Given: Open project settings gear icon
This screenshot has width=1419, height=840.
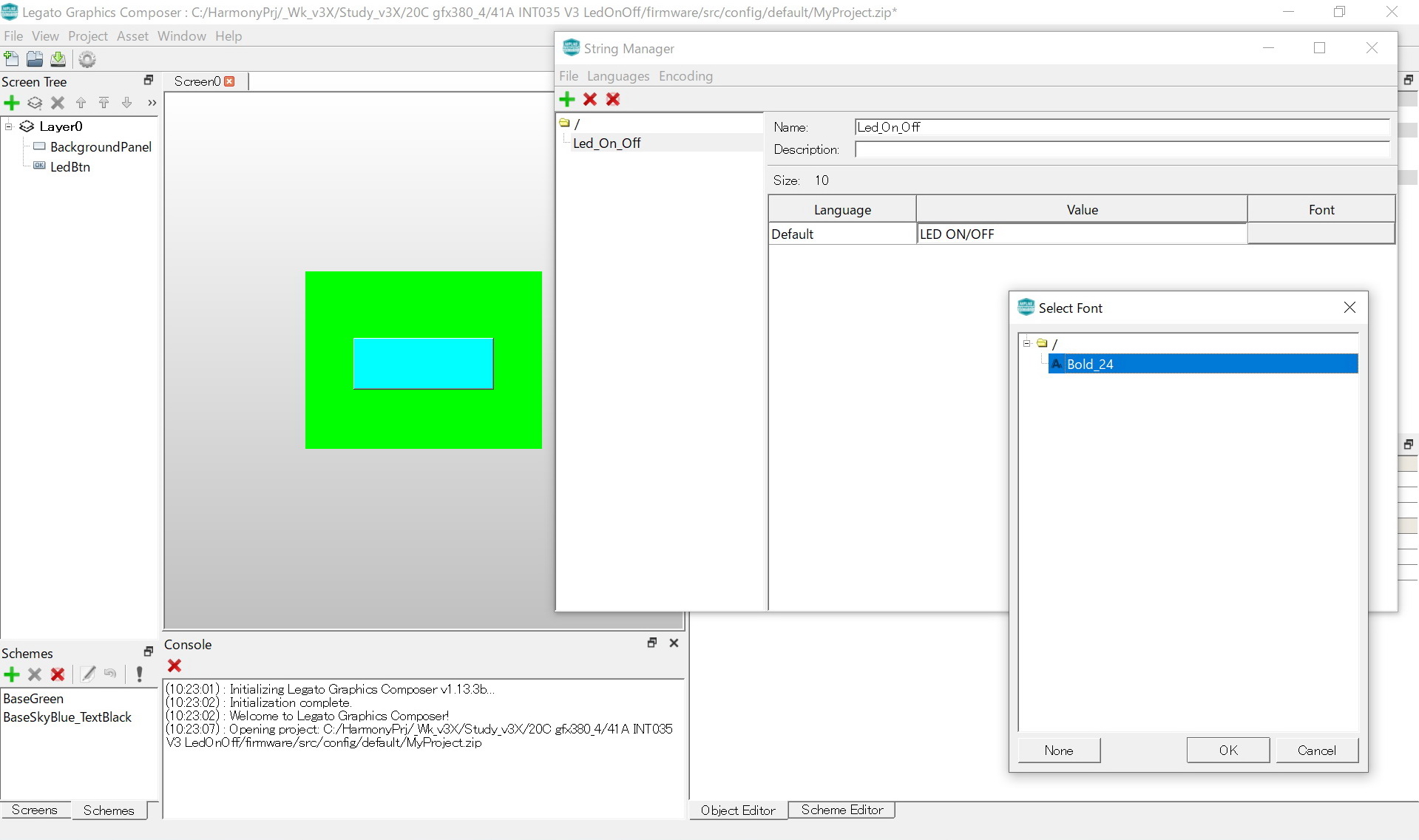Looking at the screenshot, I should pos(87,59).
